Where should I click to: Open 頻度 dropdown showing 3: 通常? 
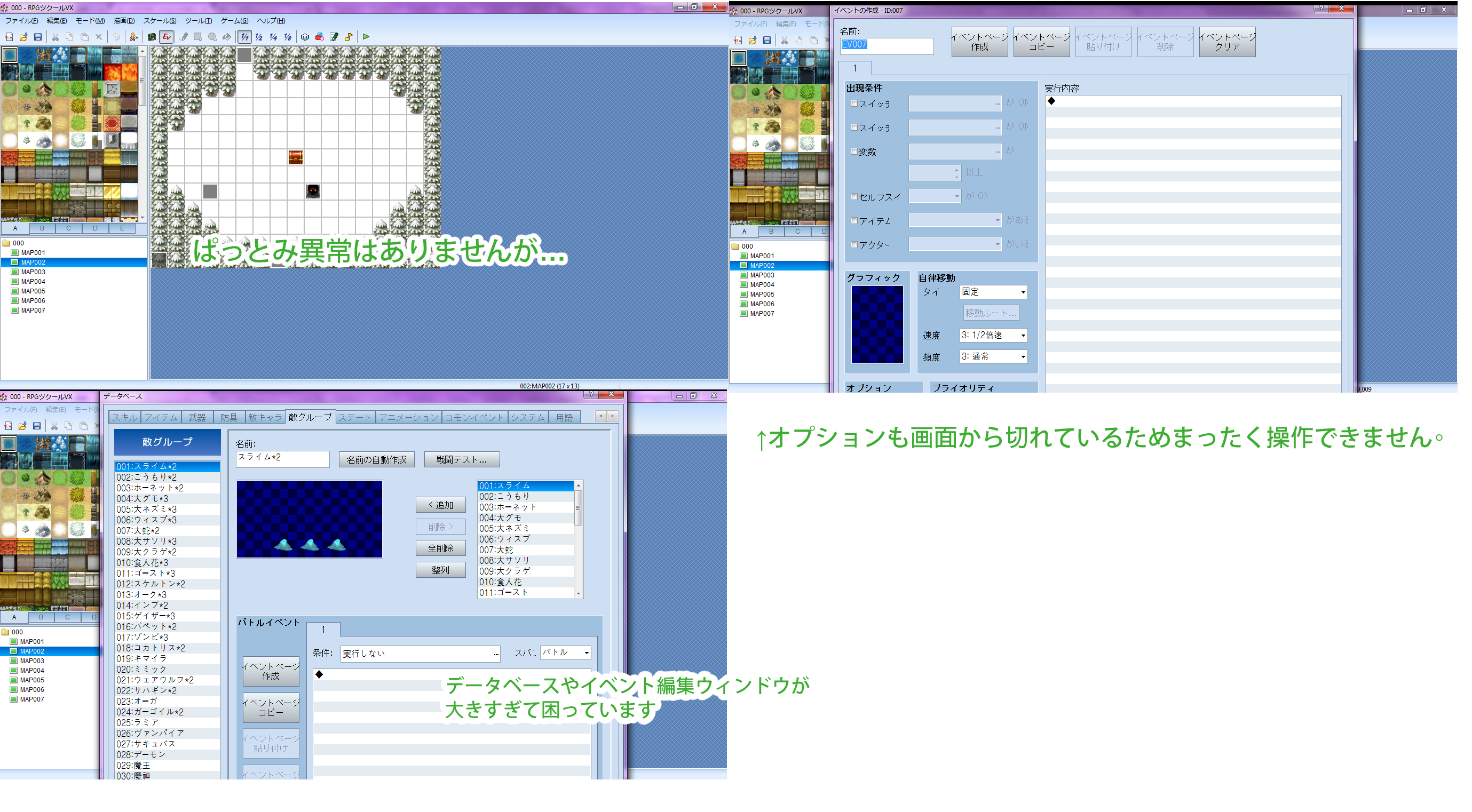(993, 357)
